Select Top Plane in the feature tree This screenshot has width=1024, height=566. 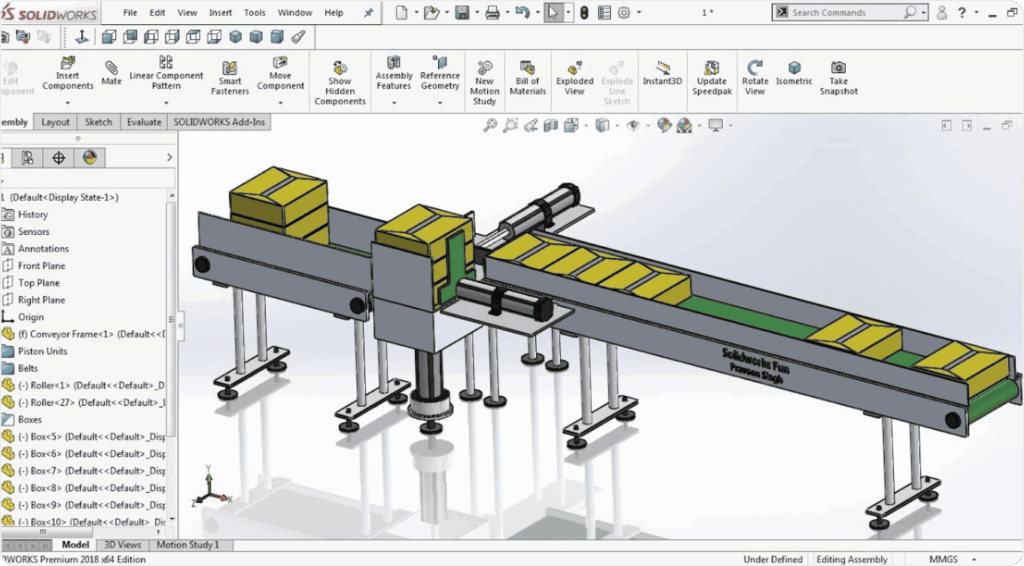pos(41,283)
